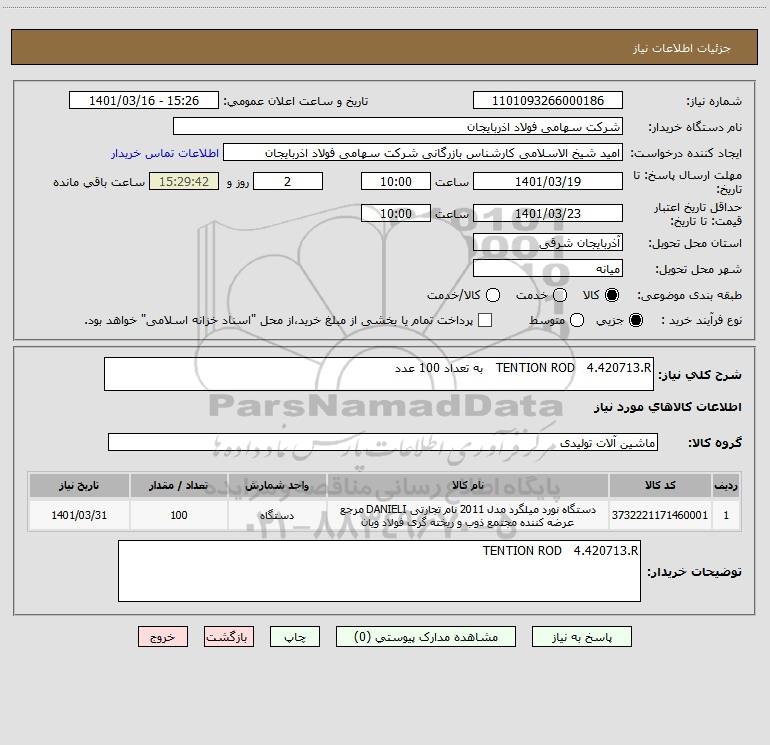The height and width of the screenshot is (745, 770).
Task: Click the remaining time 15:29:42 field
Action: point(184,181)
